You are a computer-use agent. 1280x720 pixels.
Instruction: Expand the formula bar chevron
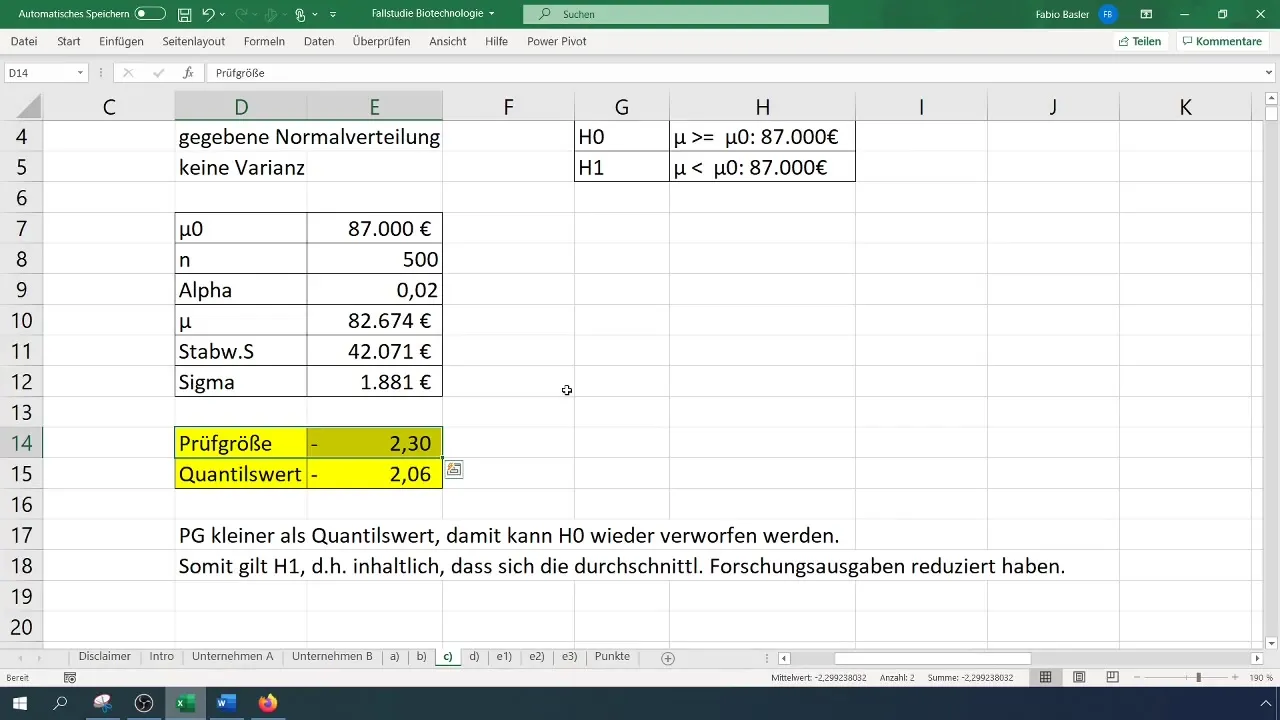1270,73
